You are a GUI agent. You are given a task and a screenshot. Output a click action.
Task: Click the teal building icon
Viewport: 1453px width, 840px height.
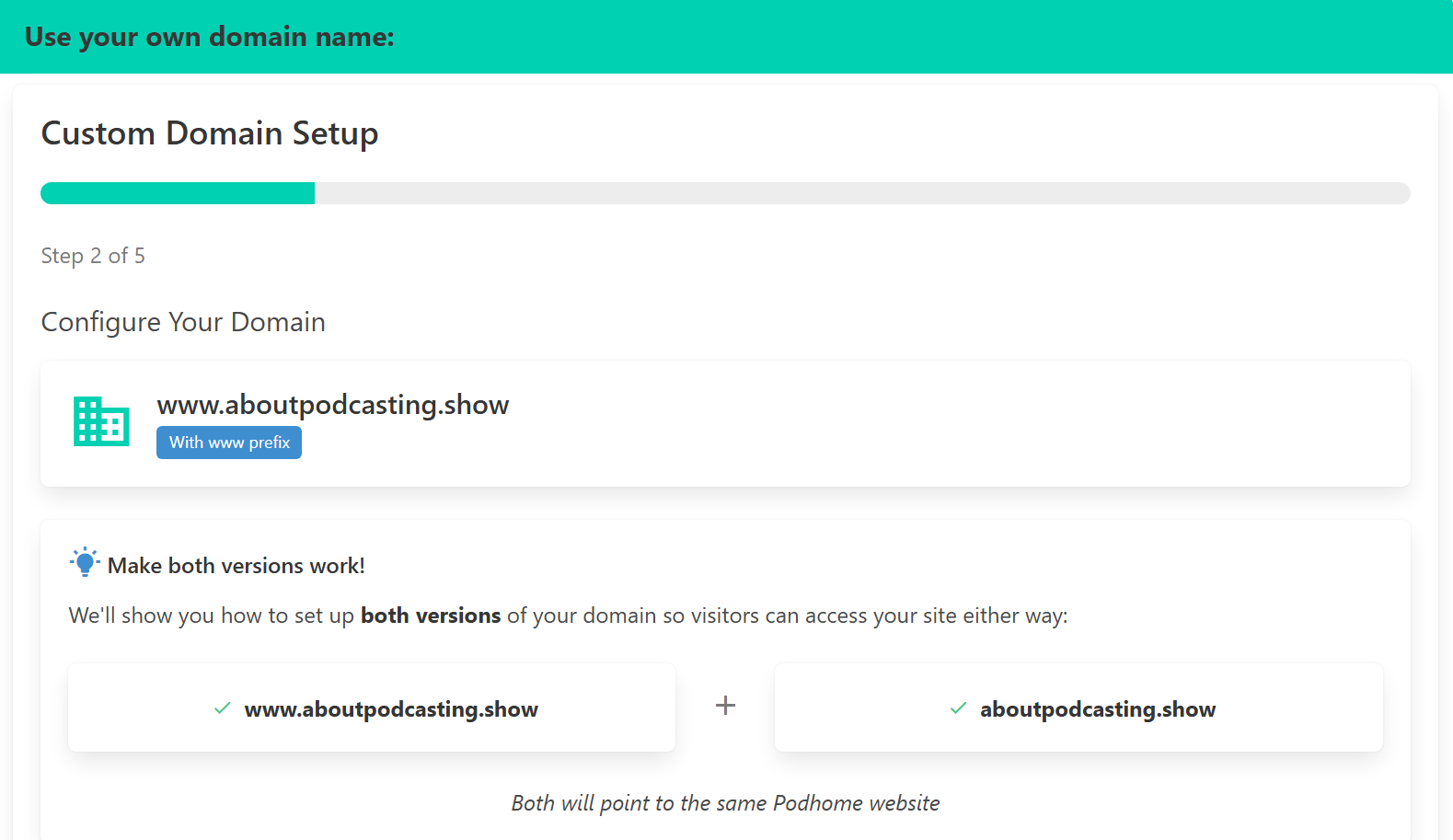[x=101, y=421]
